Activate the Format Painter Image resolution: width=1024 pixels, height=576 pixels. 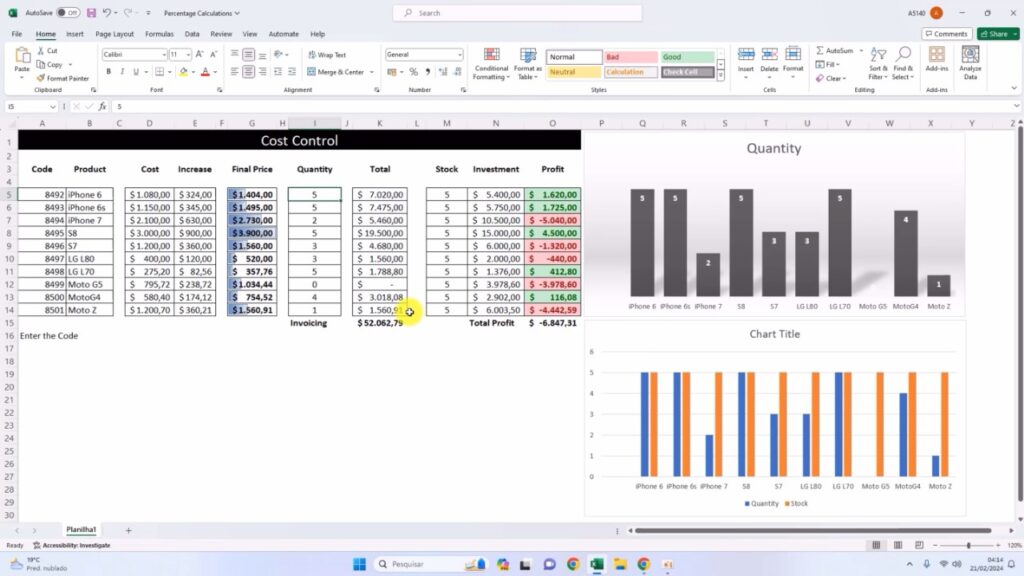click(x=63, y=78)
